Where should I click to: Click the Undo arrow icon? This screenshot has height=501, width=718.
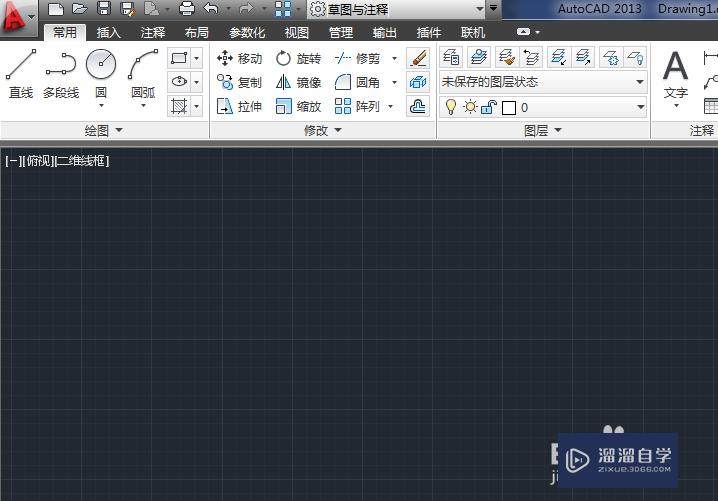(x=211, y=9)
